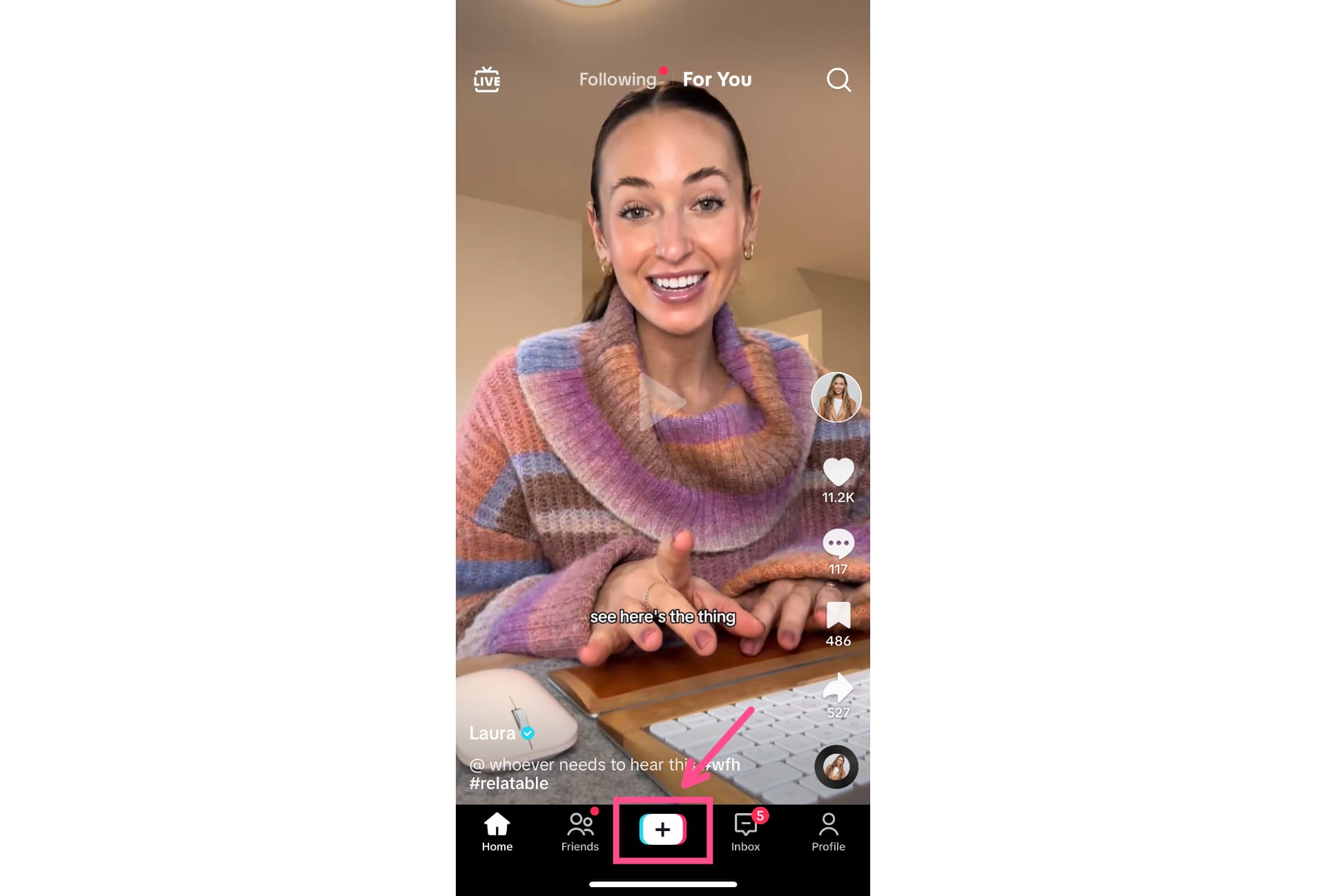The width and height of the screenshot is (1326, 896).
Task: Switch to the For You feed tab
Action: pos(717,79)
